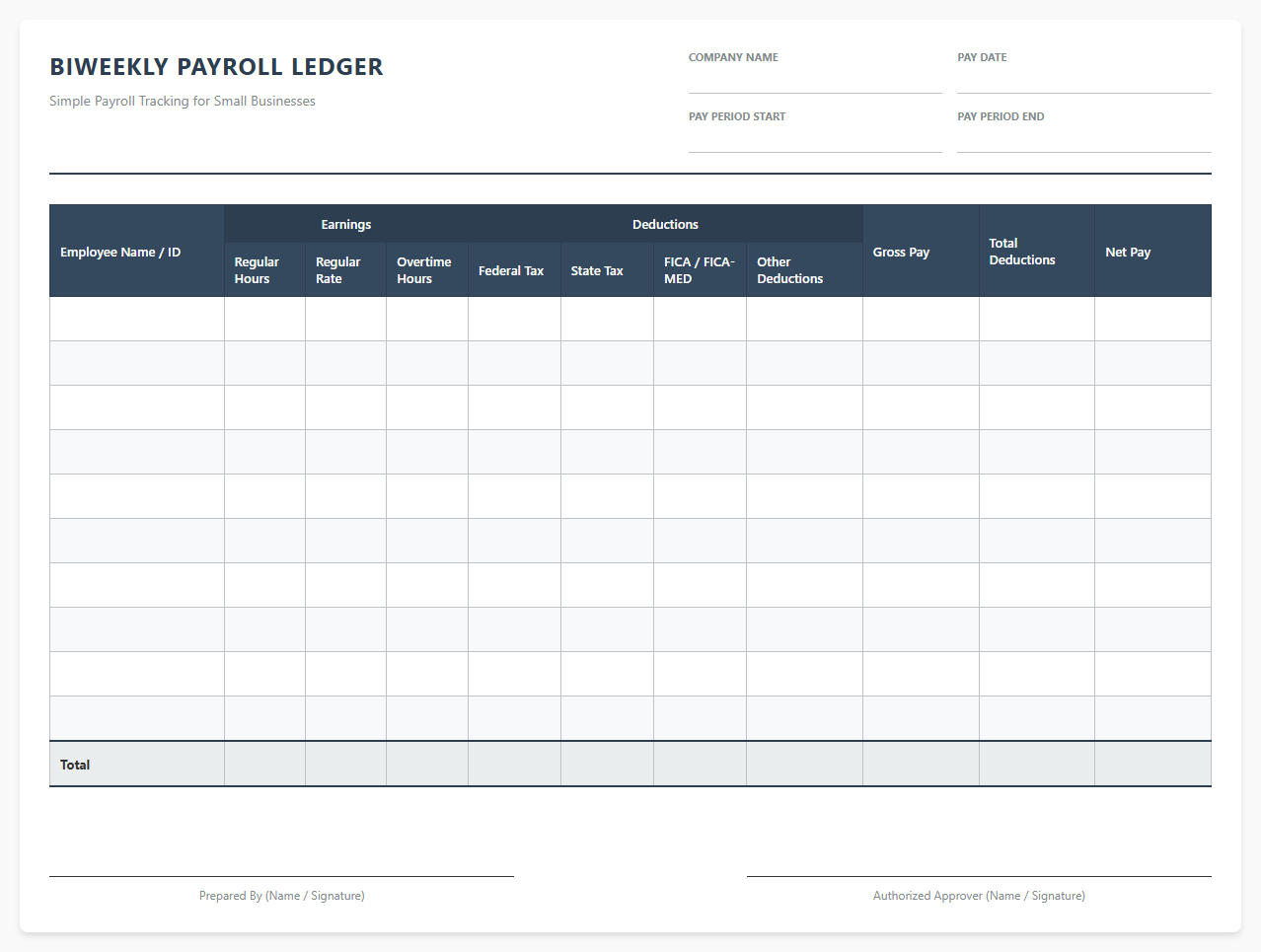This screenshot has height=952, width=1261.
Task: Click the Federal Tax cell in Total row
Action: 514,765
